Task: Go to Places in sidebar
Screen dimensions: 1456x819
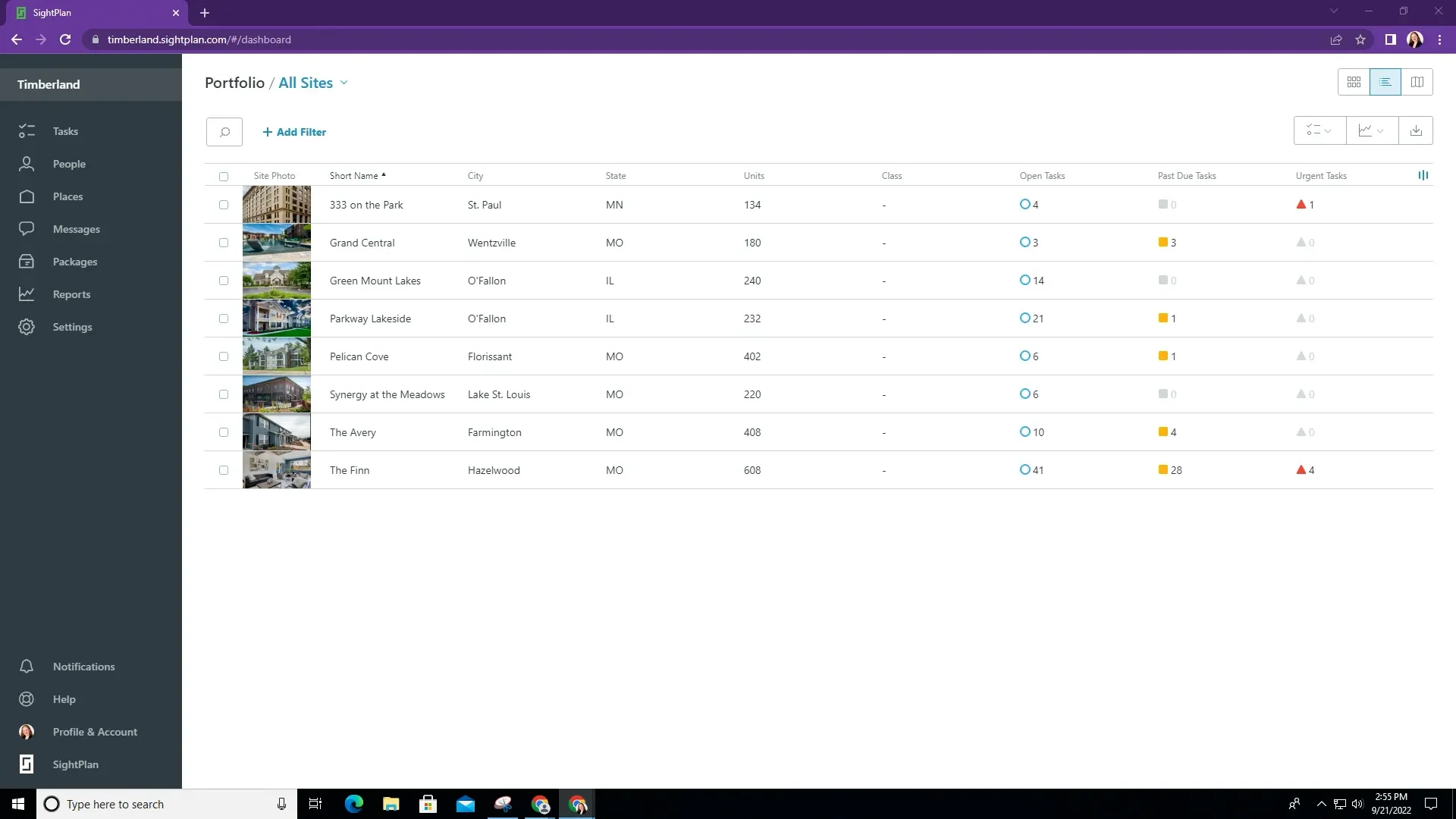Action: click(67, 196)
